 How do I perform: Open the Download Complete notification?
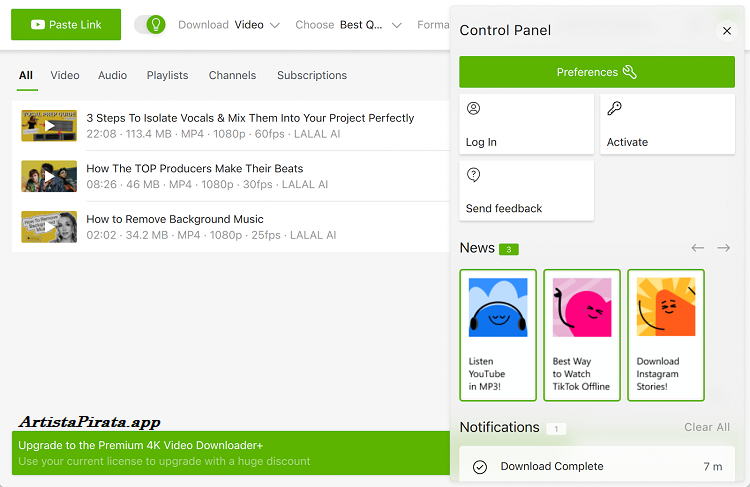597,465
